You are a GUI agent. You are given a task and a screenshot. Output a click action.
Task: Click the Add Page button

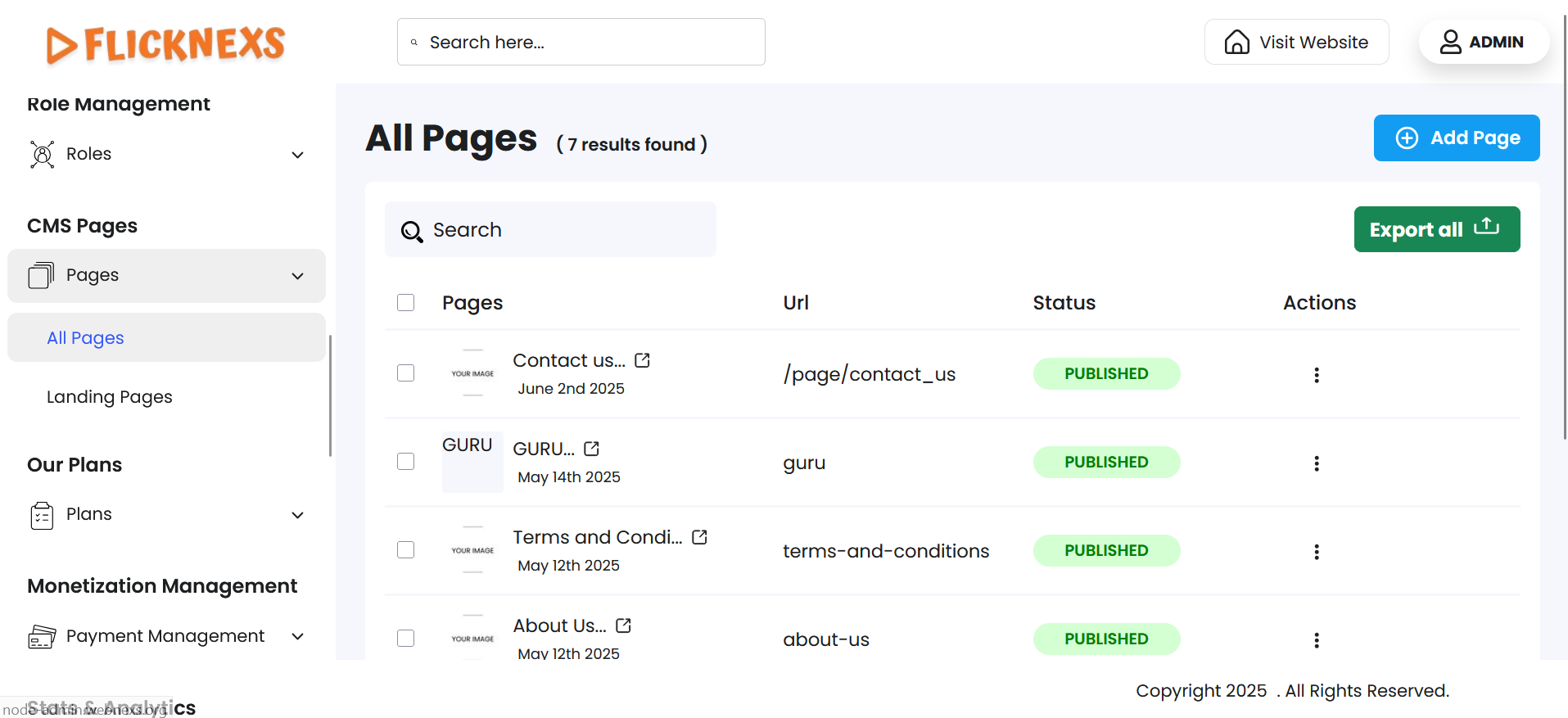1456,138
